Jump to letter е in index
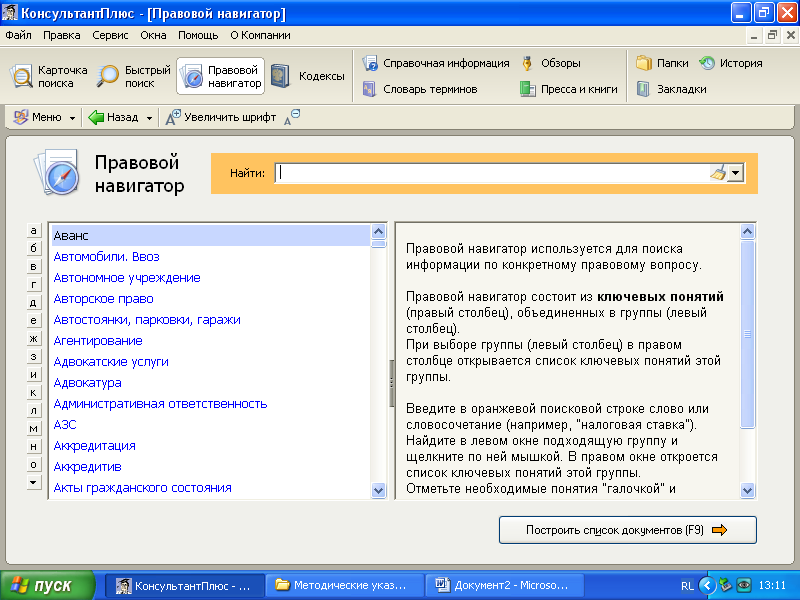800x600 pixels. click(33, 320)
